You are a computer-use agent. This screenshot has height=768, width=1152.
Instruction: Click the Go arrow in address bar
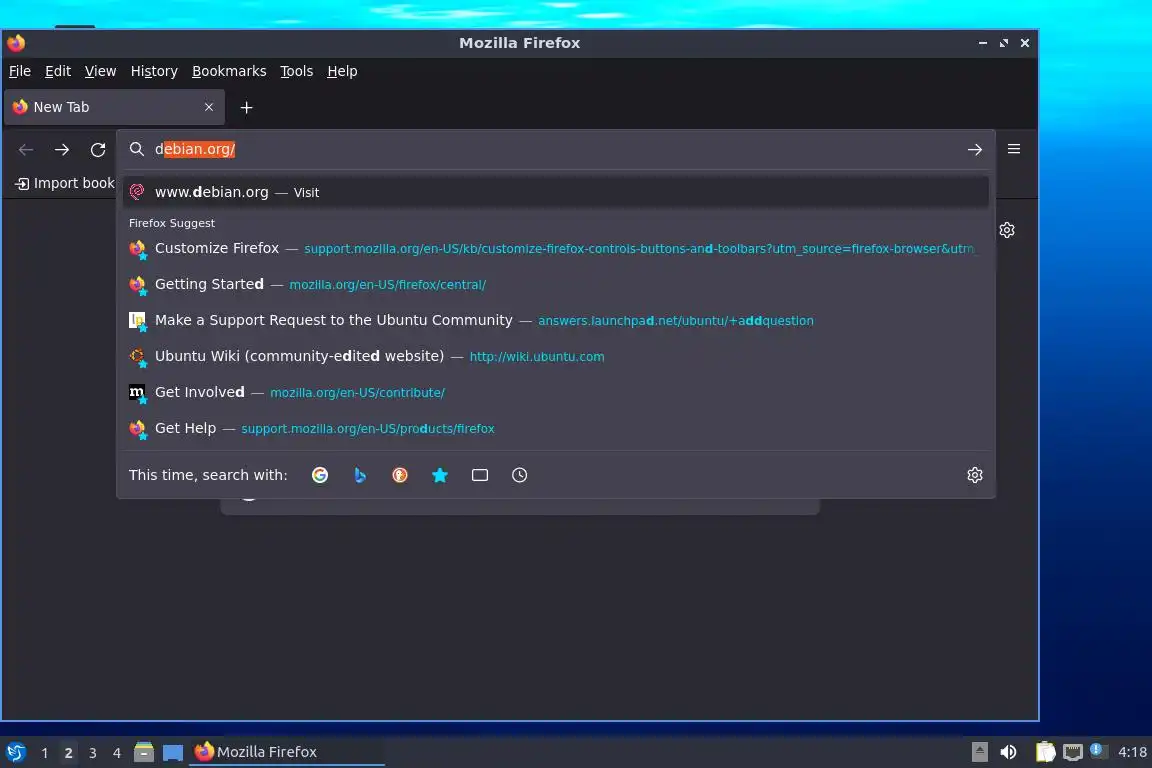pyautogui.click(x=974, y=150)
